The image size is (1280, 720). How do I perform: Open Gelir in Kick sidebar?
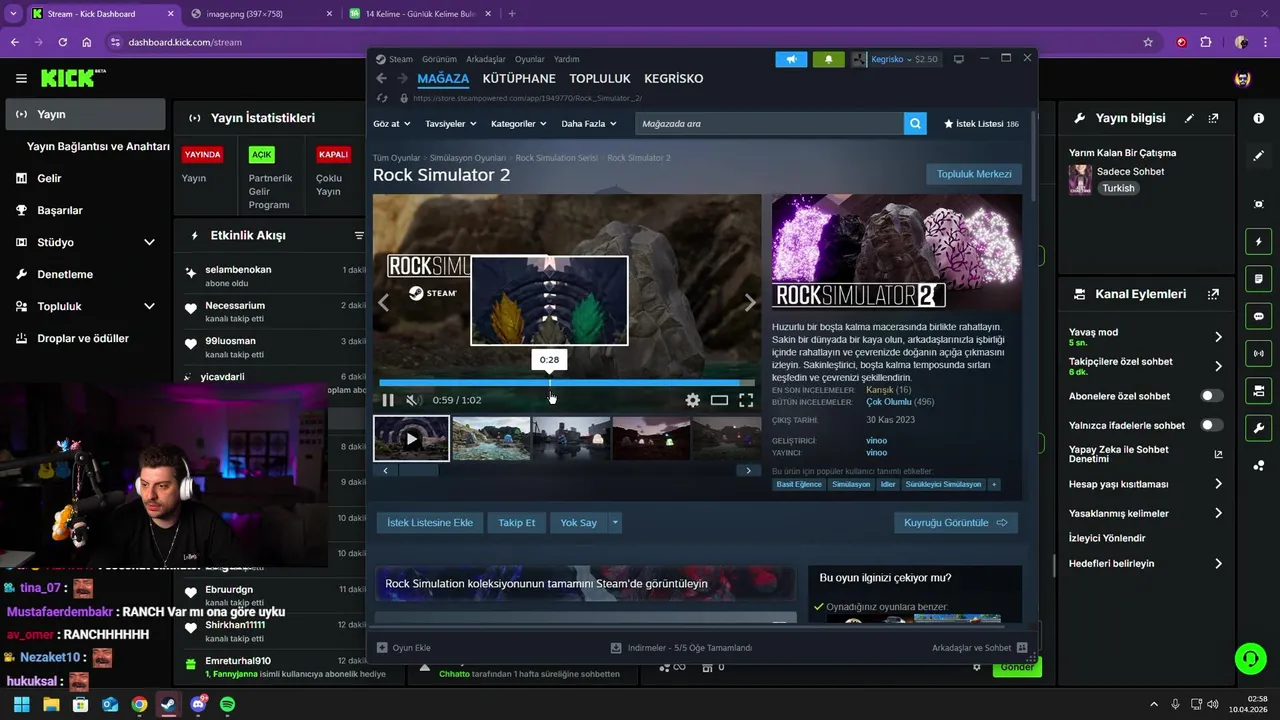(x=85, y=178)
